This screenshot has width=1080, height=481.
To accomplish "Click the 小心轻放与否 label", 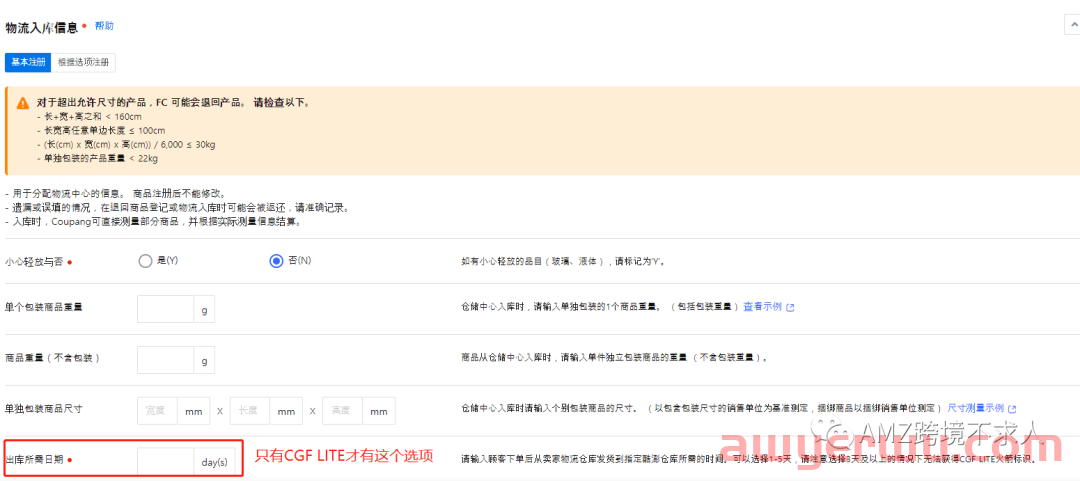I will (35, 262).
